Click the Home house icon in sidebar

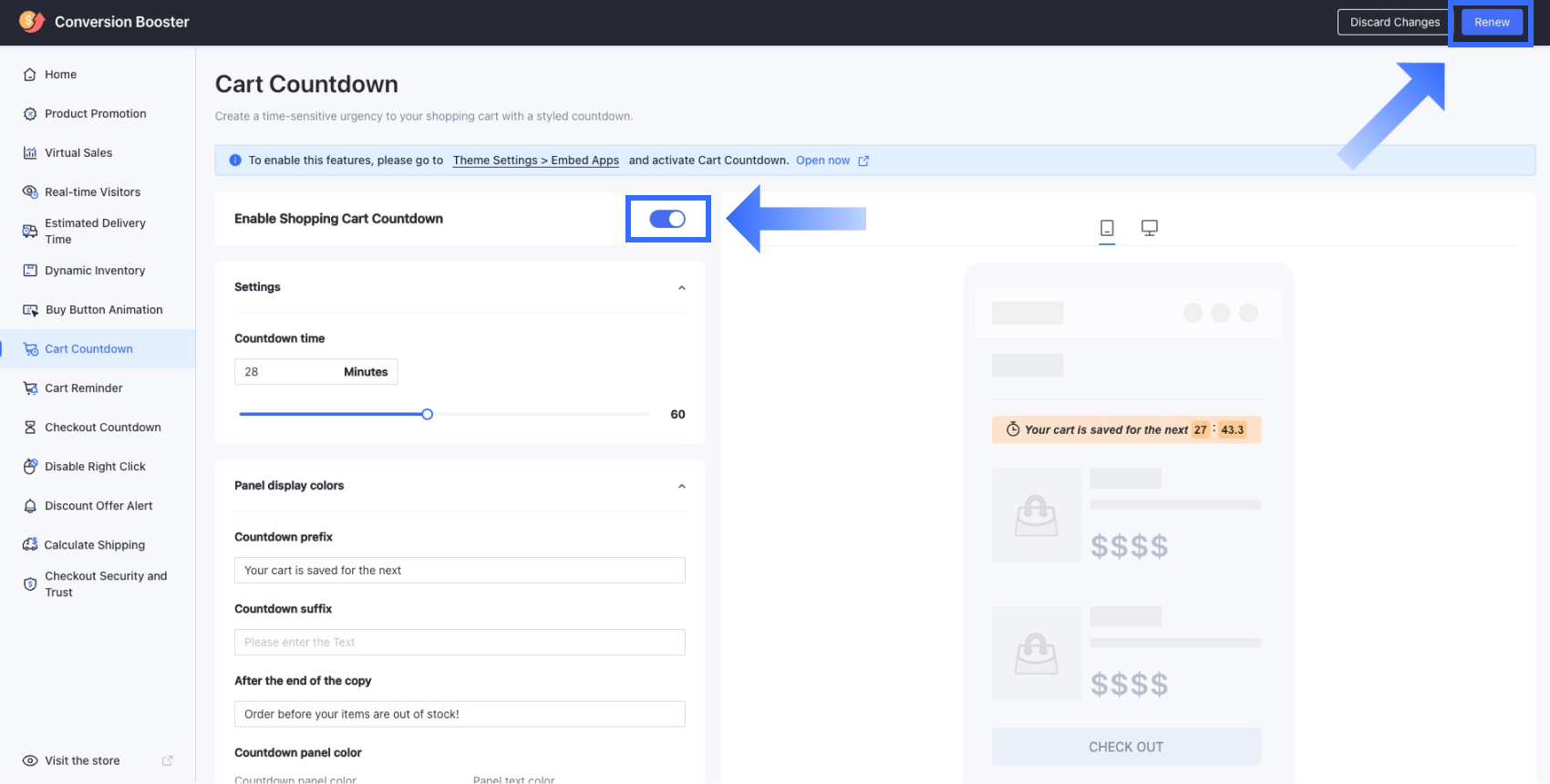(x=30, y=75)
